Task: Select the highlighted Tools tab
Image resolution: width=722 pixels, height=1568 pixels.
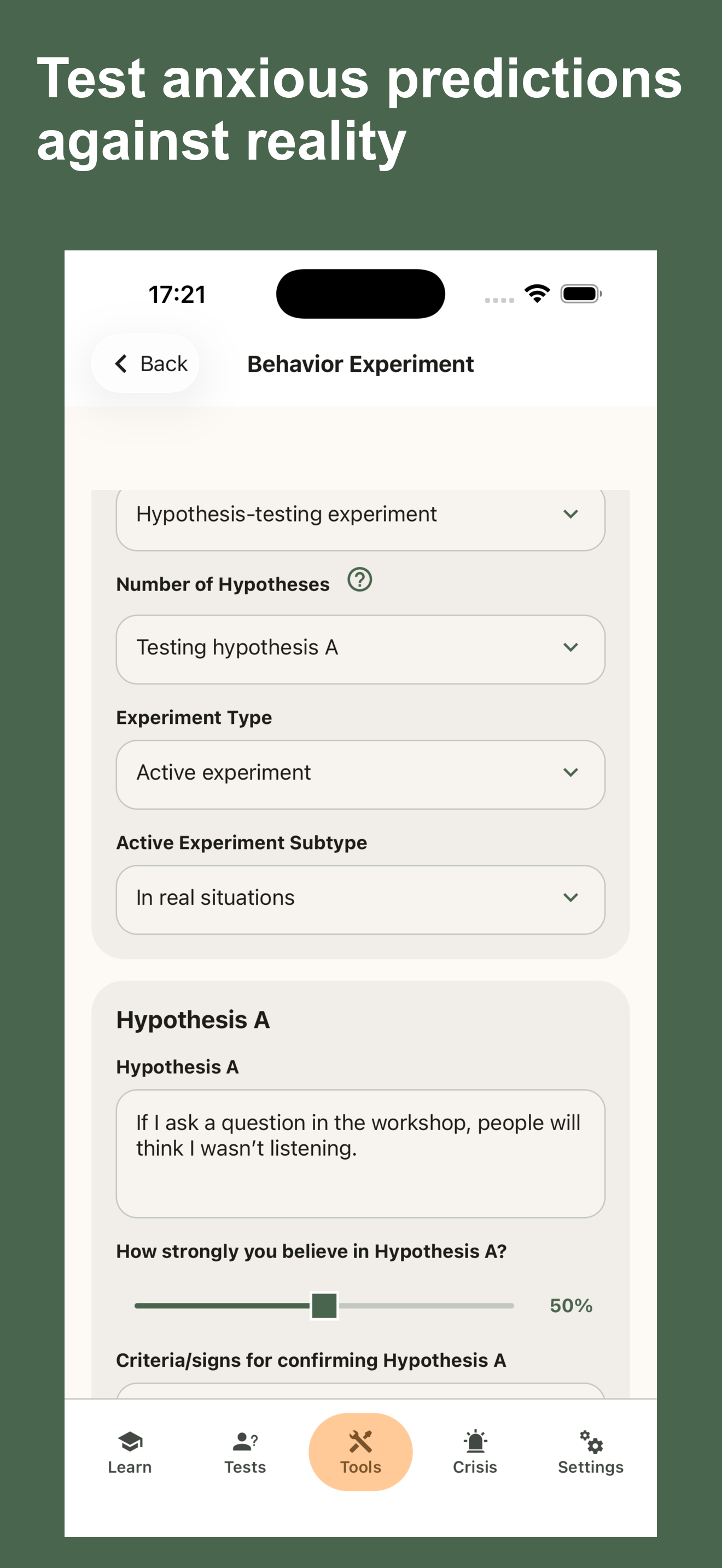Action: tap(360, 1452)
